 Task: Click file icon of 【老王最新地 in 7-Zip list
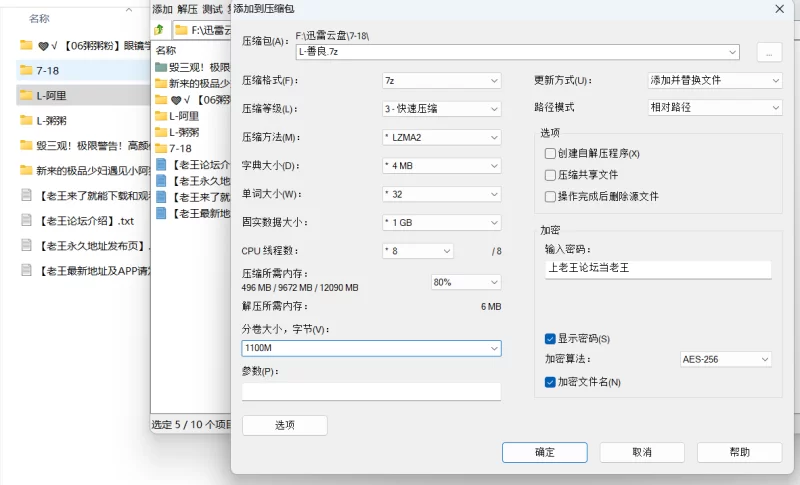pyautogui.click(x=161, y=213)
